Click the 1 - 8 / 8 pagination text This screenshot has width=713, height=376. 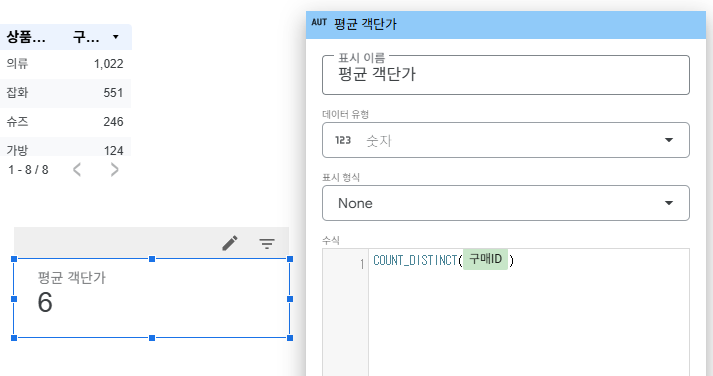(28, 170)
